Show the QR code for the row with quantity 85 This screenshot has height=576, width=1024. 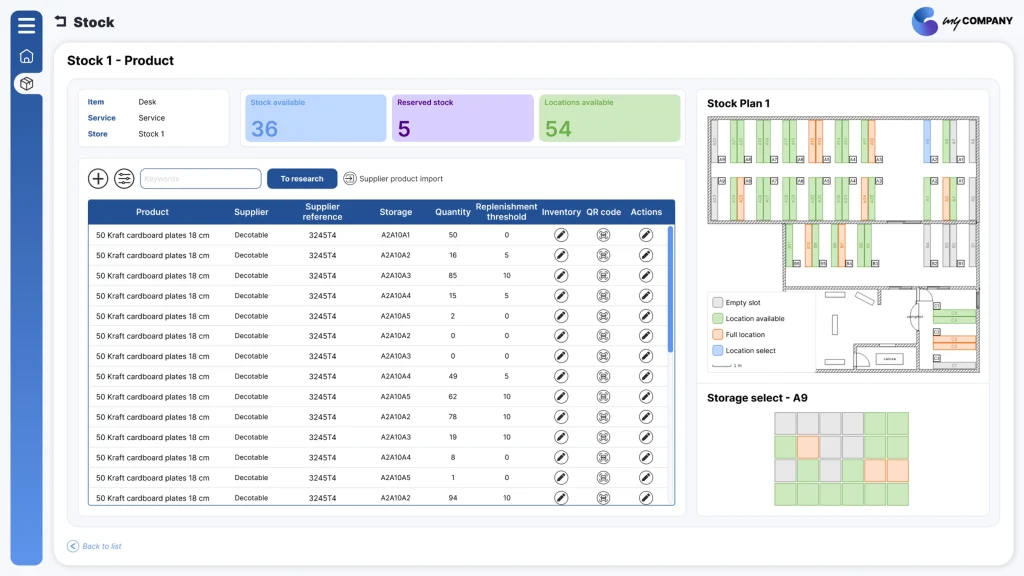click(603, 276)
